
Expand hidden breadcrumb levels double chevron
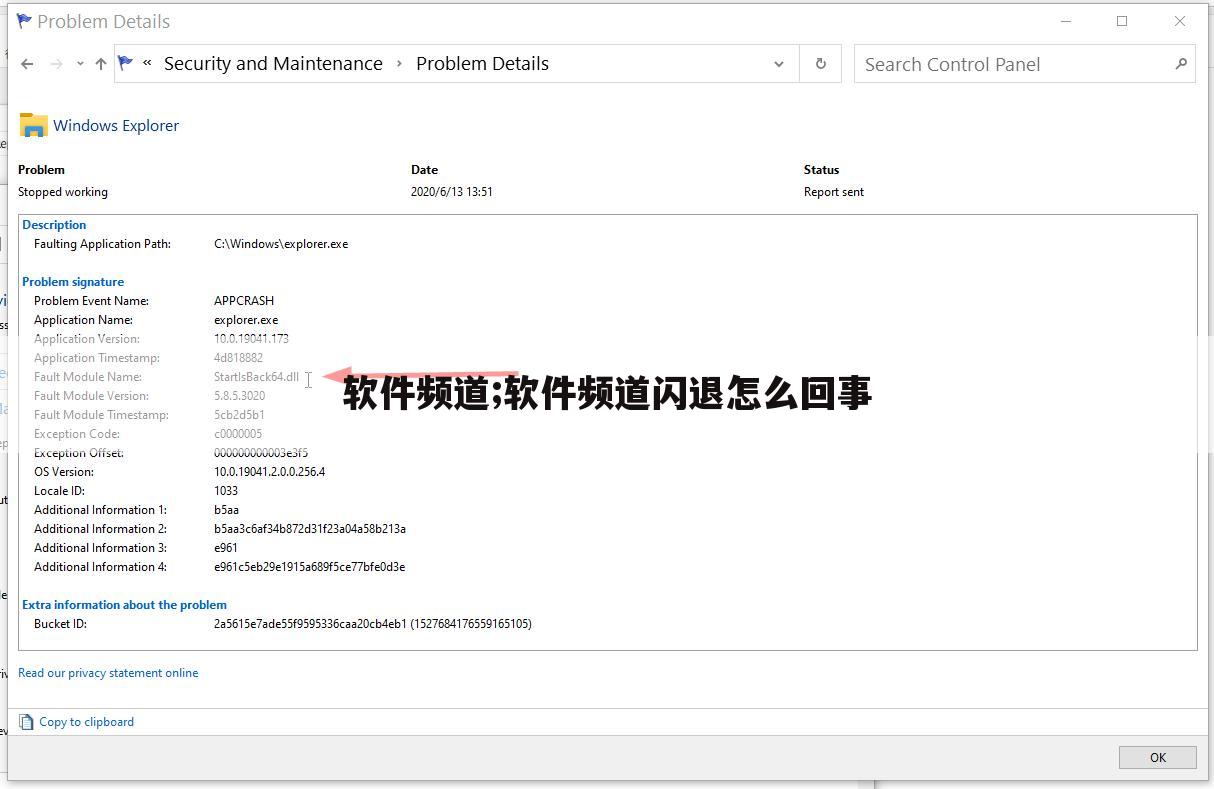point(147,63)
